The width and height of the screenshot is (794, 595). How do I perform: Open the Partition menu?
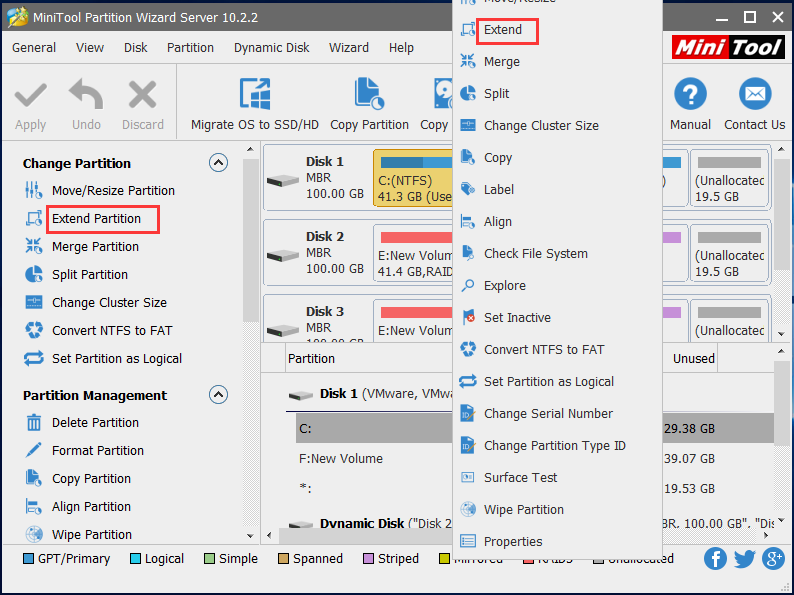click(190, 48)
